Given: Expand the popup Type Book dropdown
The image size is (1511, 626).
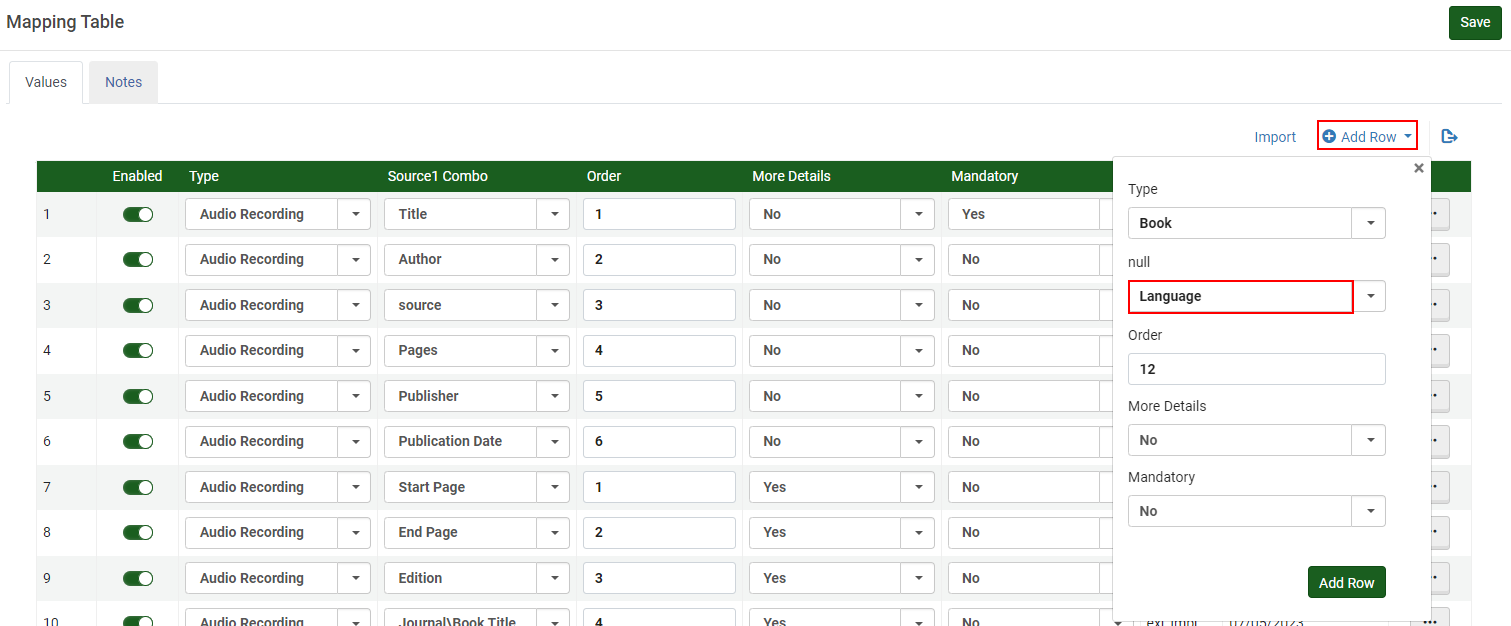Looking at the screenshot, I should point(1369,223).
